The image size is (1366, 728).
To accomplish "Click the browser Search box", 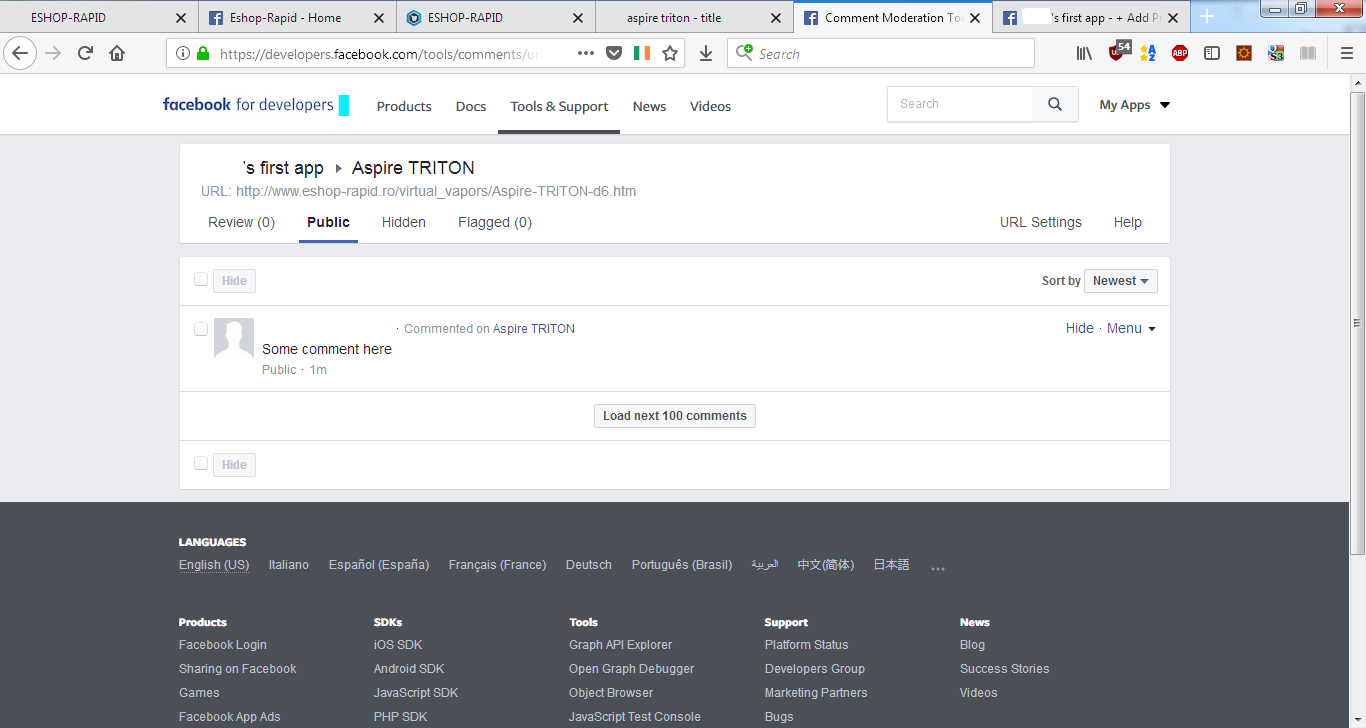I will pyautogui.click(x=881, y=54).
